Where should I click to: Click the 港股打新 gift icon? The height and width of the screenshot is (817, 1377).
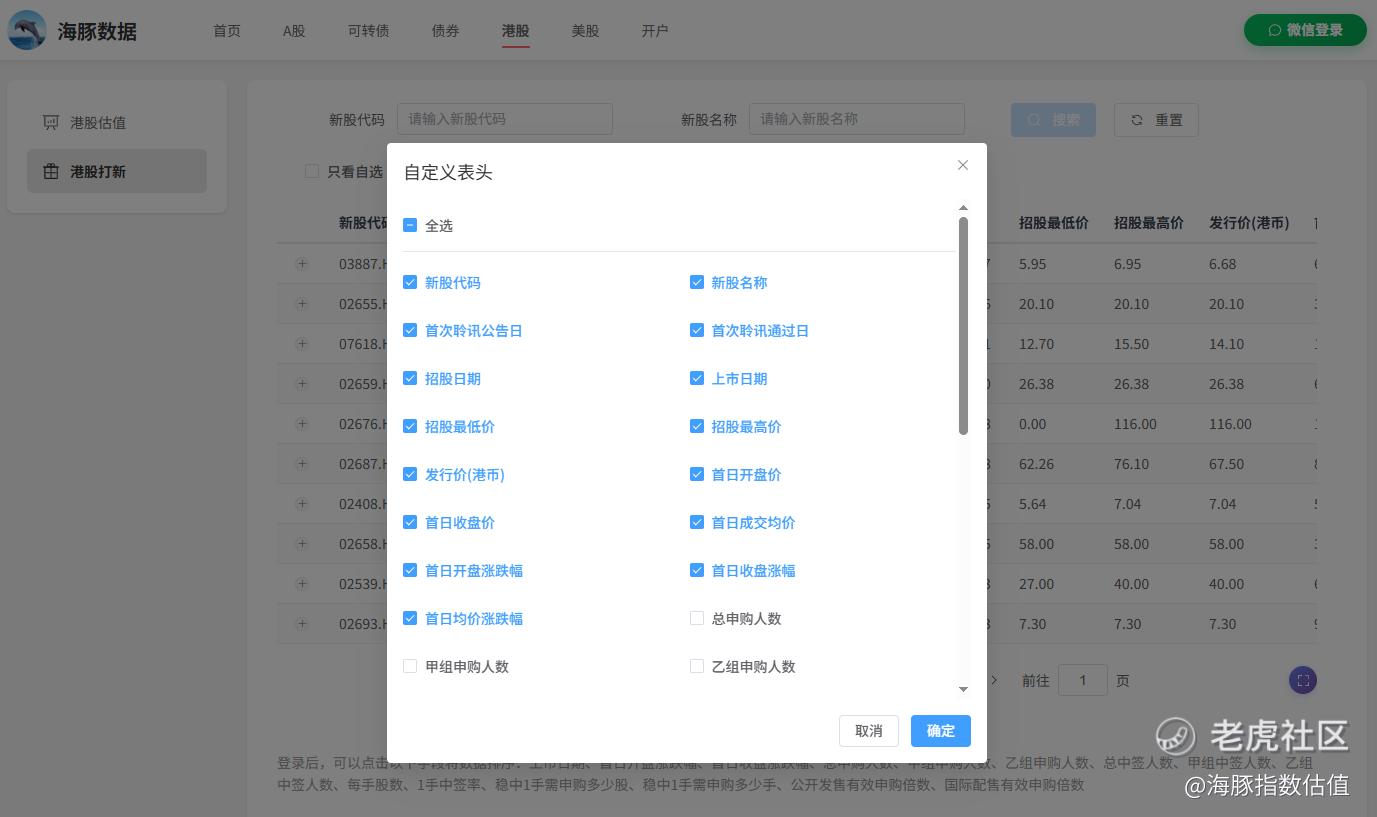click(51, 172)
